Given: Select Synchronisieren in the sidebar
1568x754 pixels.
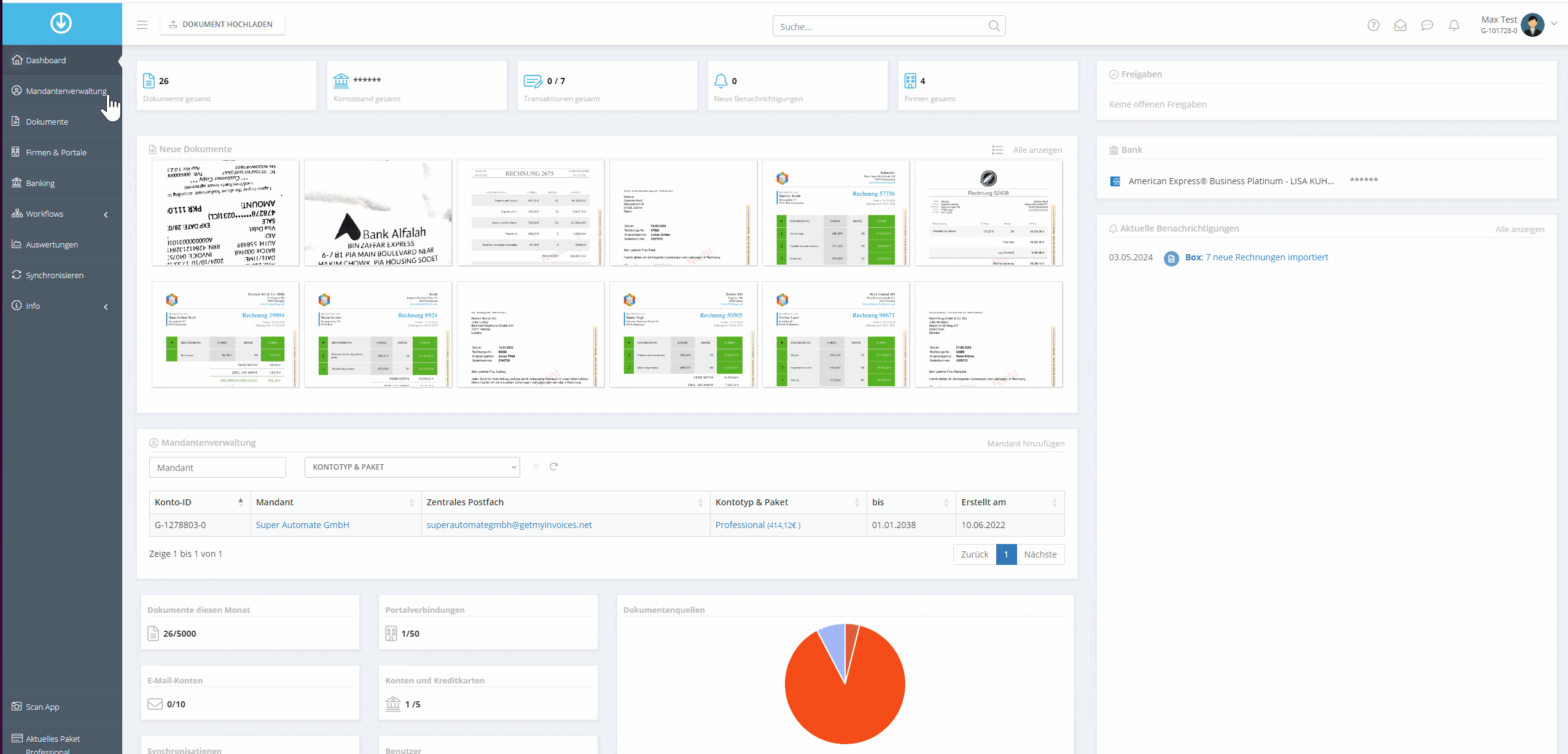Looking at the screenshot, I should coord(61,275).
